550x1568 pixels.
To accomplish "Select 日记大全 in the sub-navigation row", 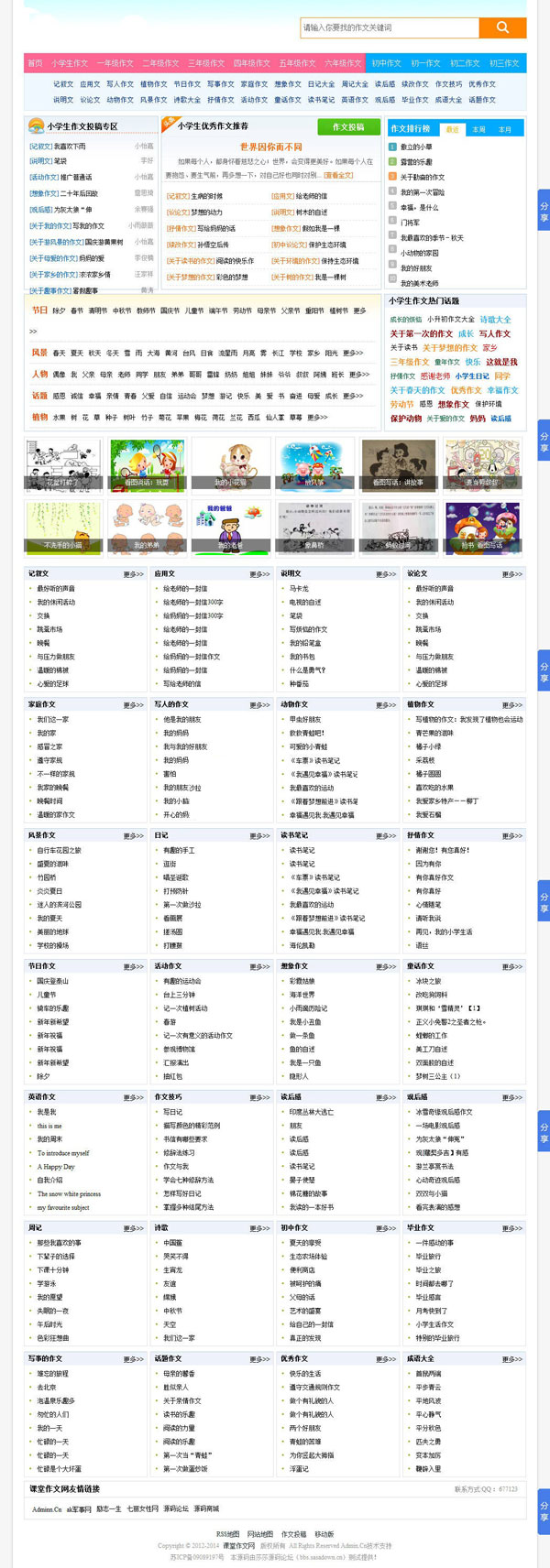I will [x=321, y=84].
